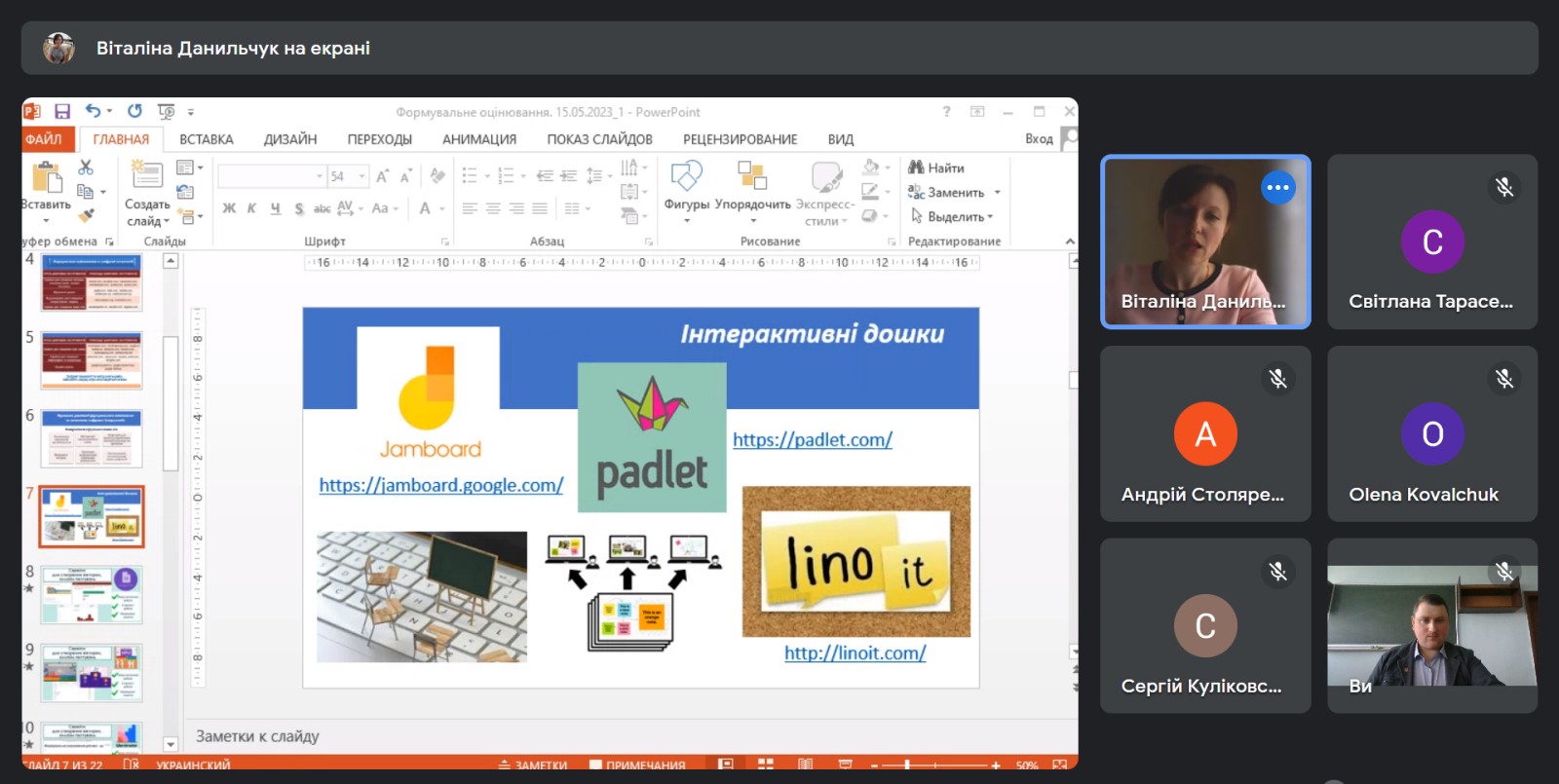Collapse the ribbon with the chevron
This screenshot has width=1559, height=784.
(1070, 242)
